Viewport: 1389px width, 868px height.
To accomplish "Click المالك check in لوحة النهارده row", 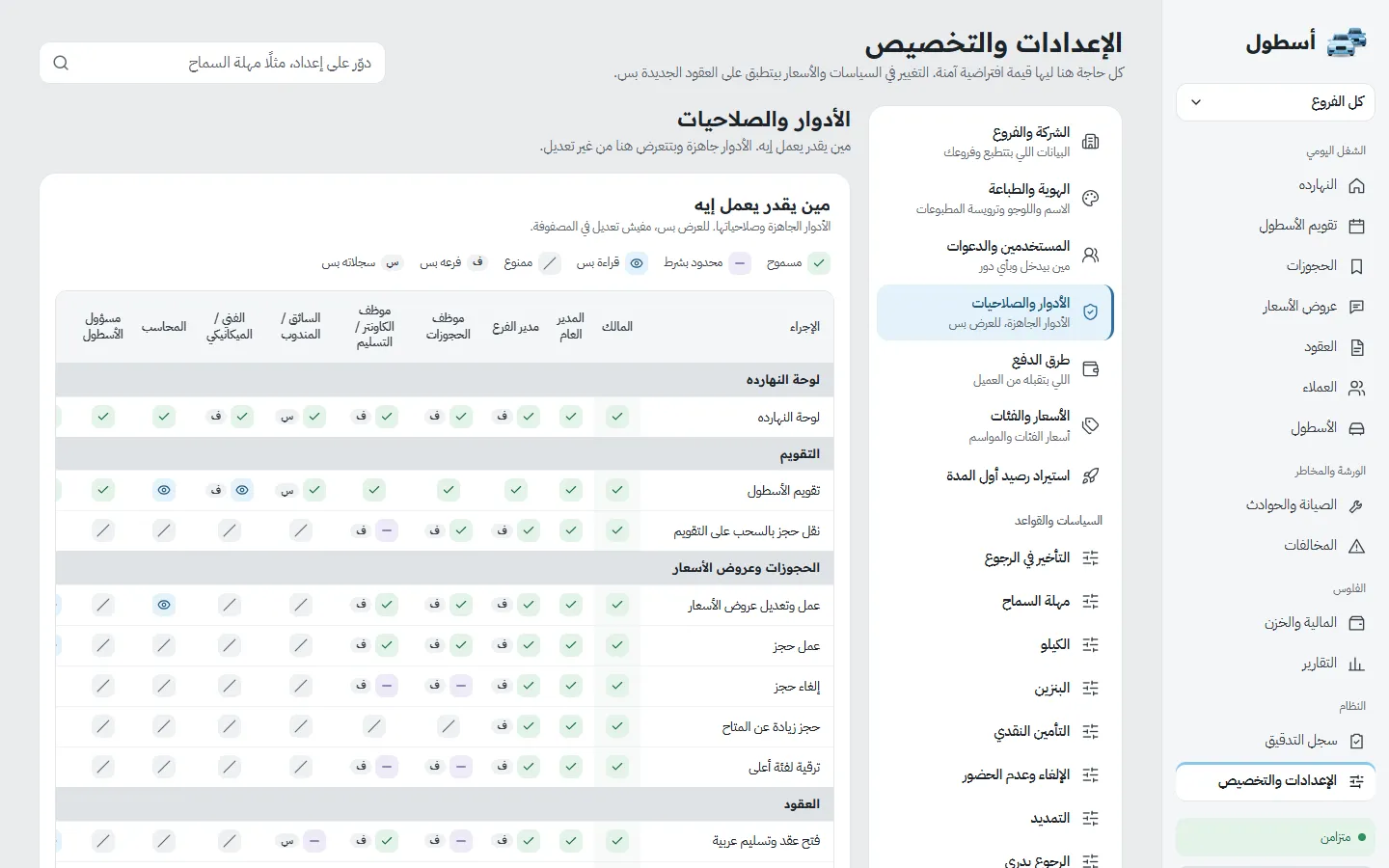I will point(617,417).
